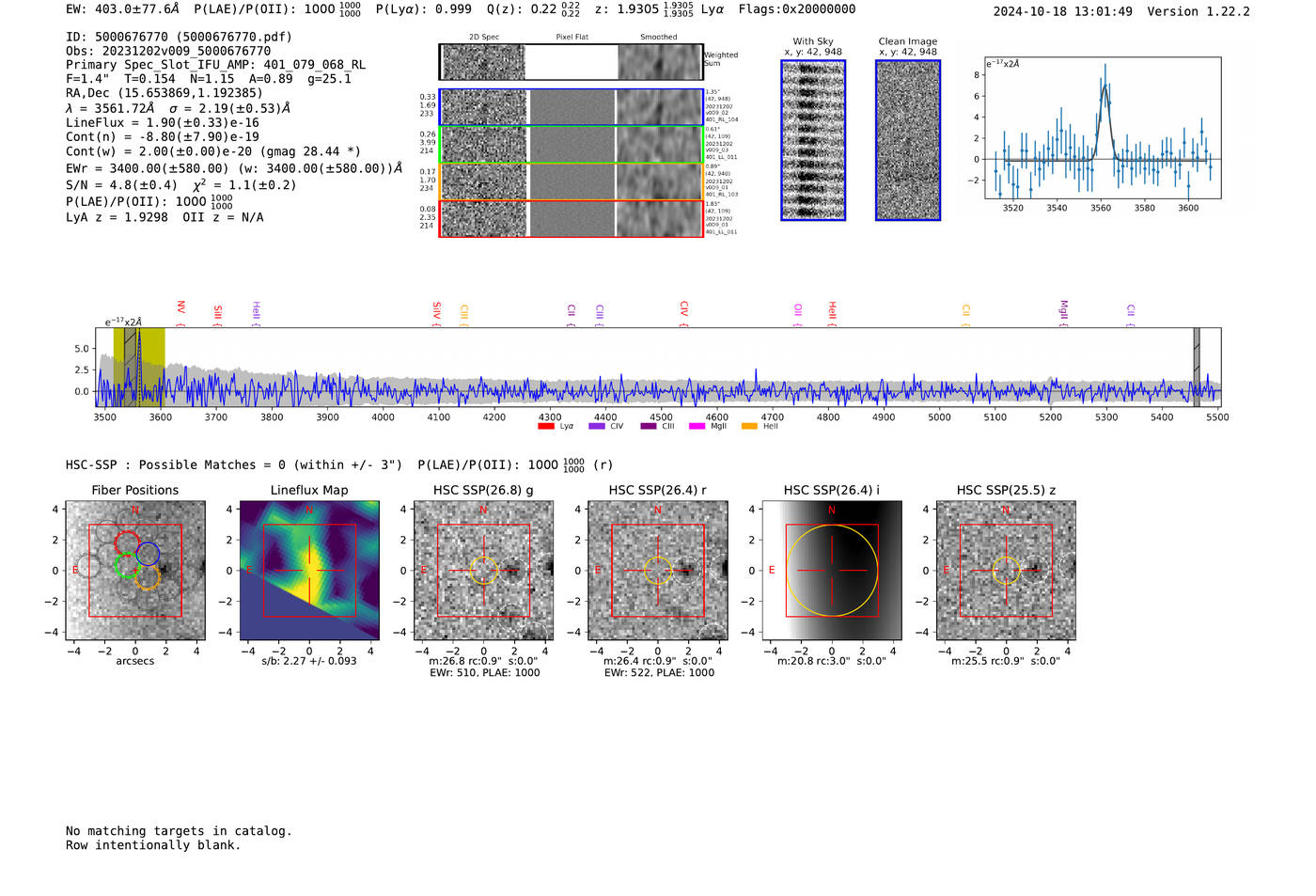Screen dimensions: 1316x896
Task: Click 'Row intentionally blank.' text
Action: 153,845
